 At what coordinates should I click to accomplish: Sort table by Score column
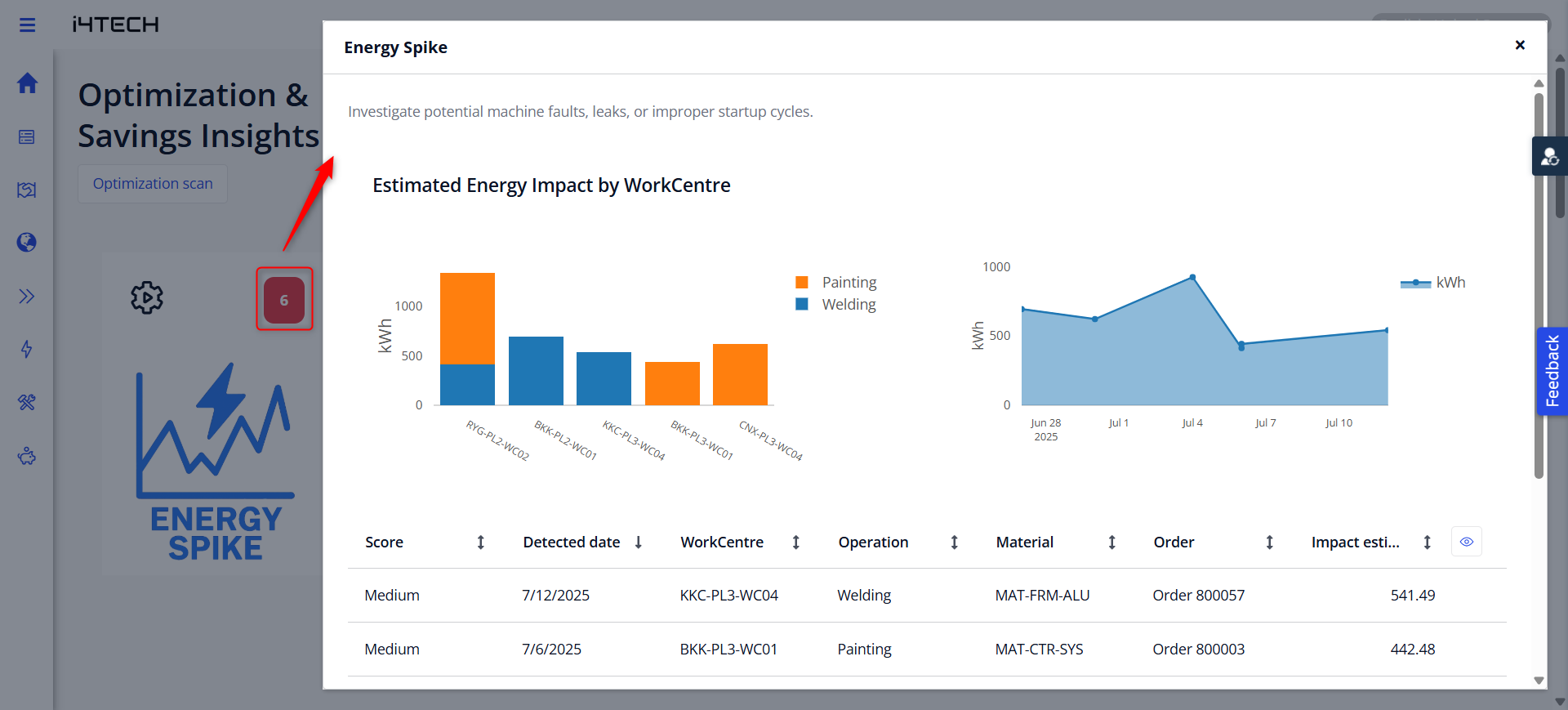click(481, 543)
